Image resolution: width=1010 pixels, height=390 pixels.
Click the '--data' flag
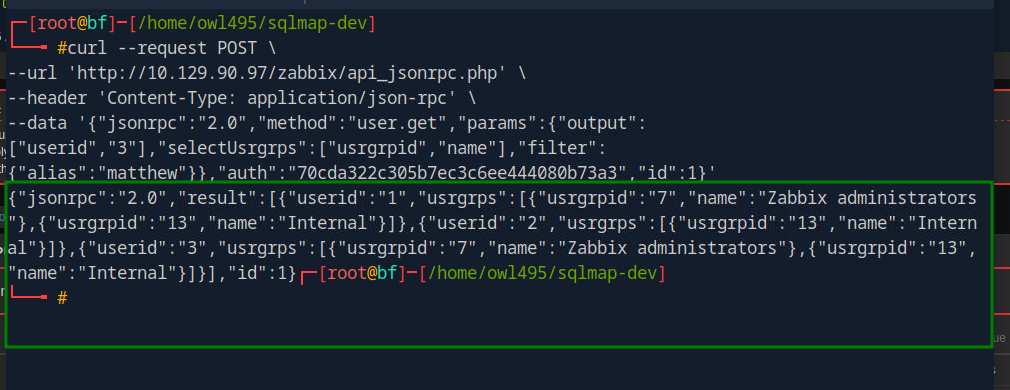point(37,123)
